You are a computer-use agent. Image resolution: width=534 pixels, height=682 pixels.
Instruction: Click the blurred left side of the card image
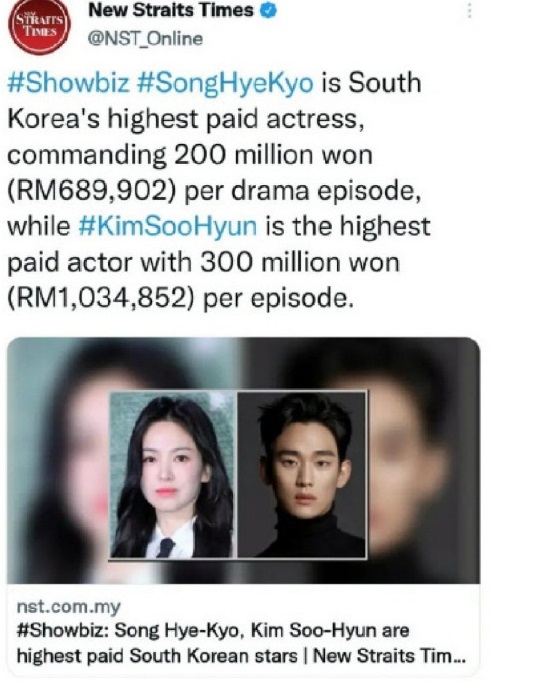[57, 460]
